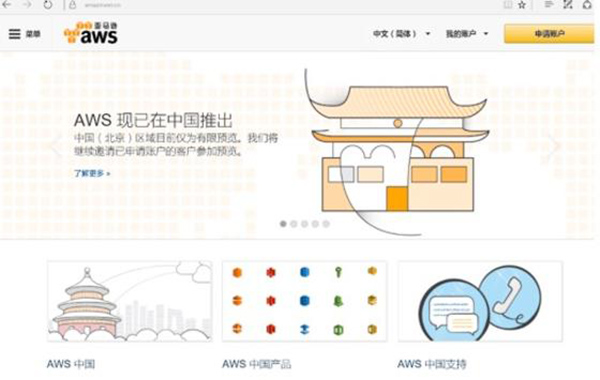Click the headline AWS 现已在中国推出
Viewport: 600px width, 380px height.
click(x=153, y=120)
